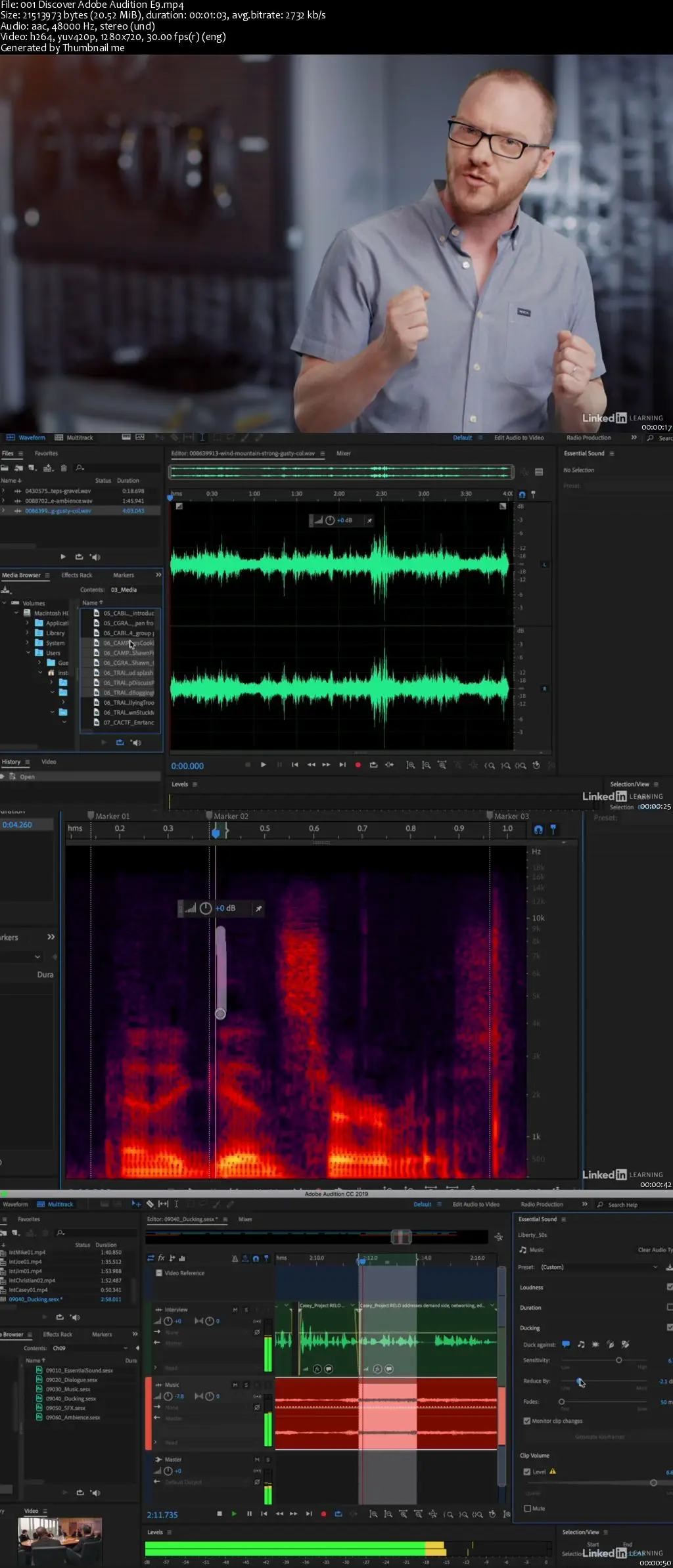673x1568 pixels.
Task: Duck against Music clips icon
Action: (581, 1345)
